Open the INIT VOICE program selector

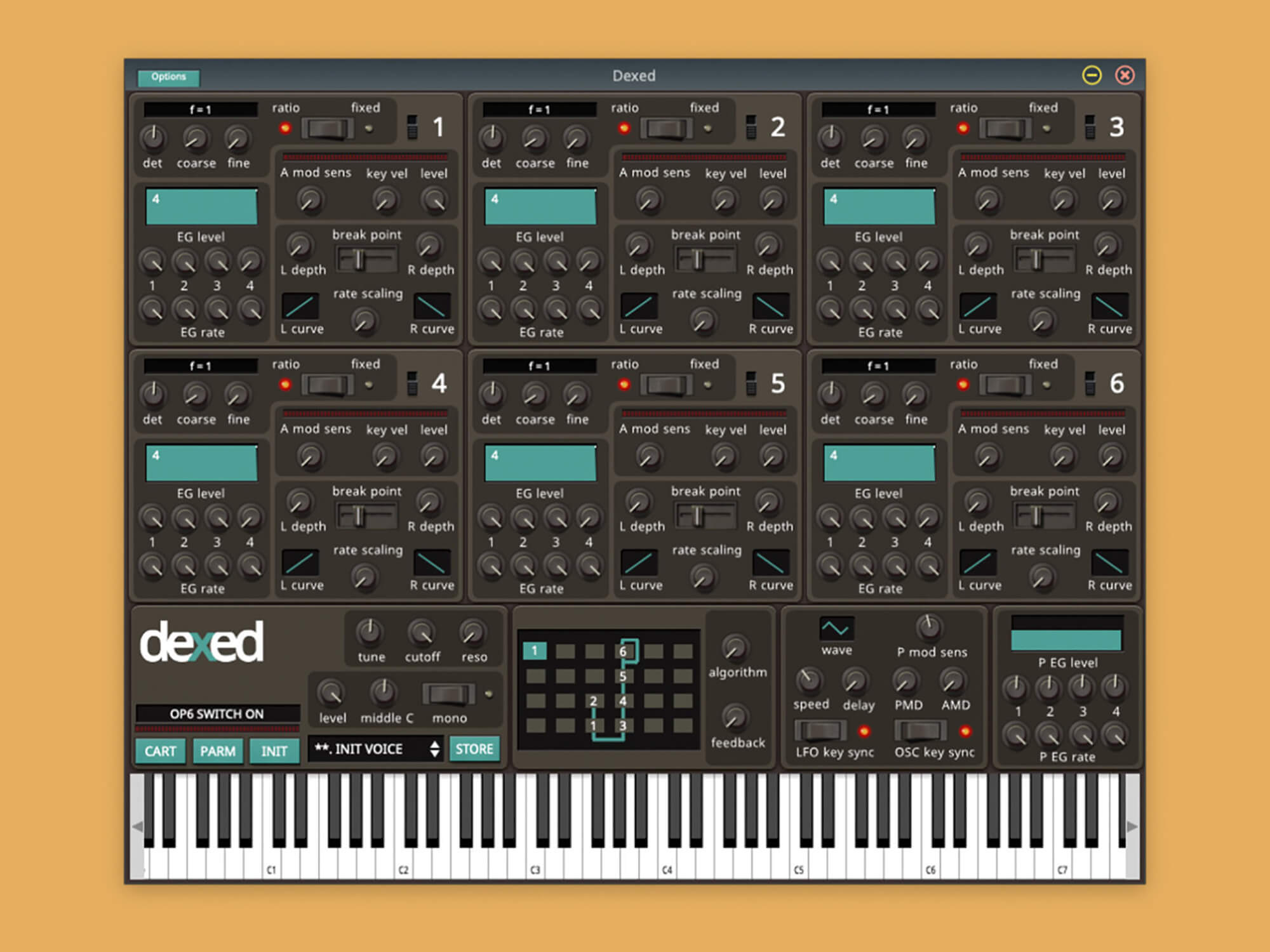pos(368,750)
